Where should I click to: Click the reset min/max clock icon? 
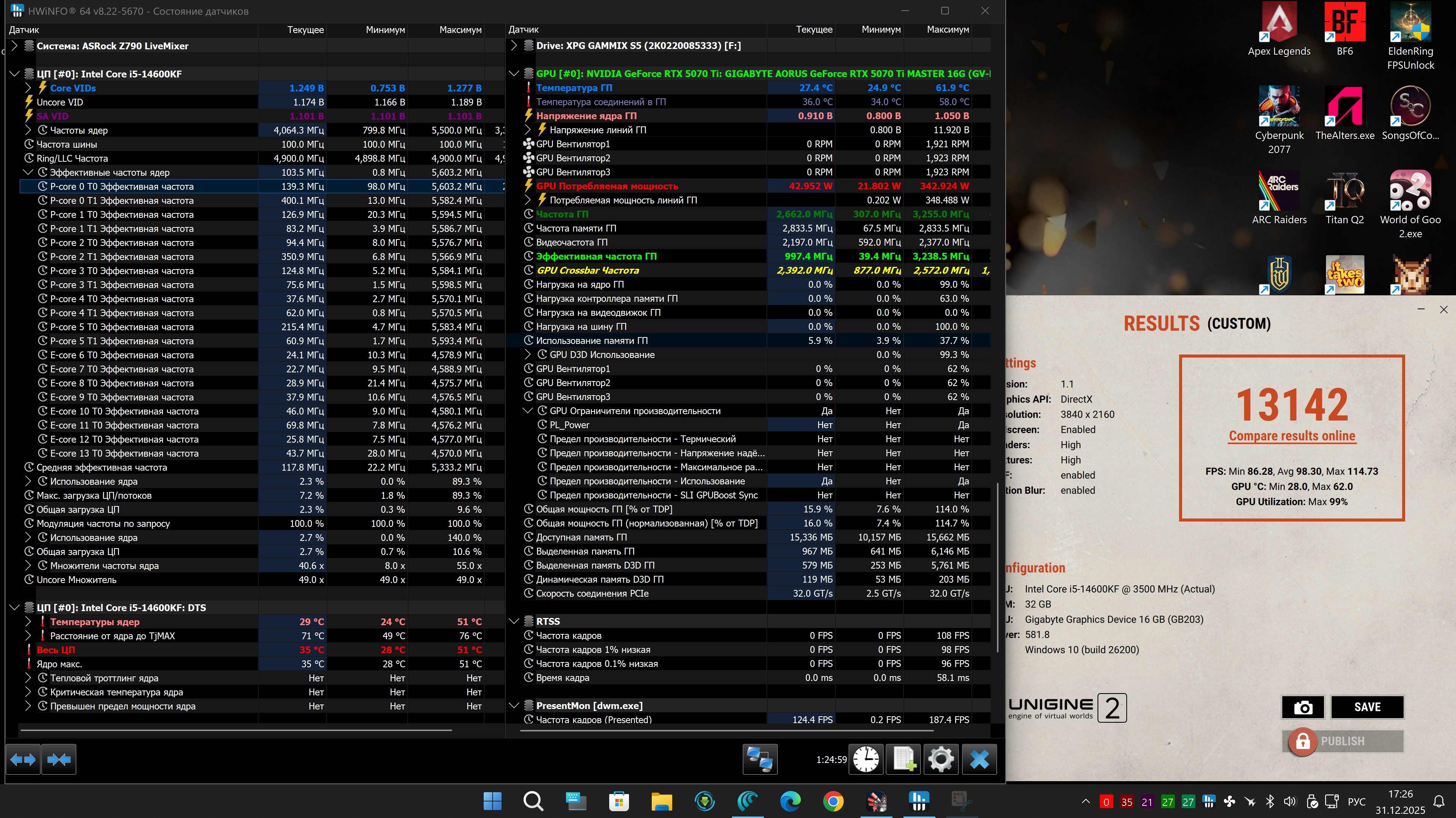(x=866, y=759)
